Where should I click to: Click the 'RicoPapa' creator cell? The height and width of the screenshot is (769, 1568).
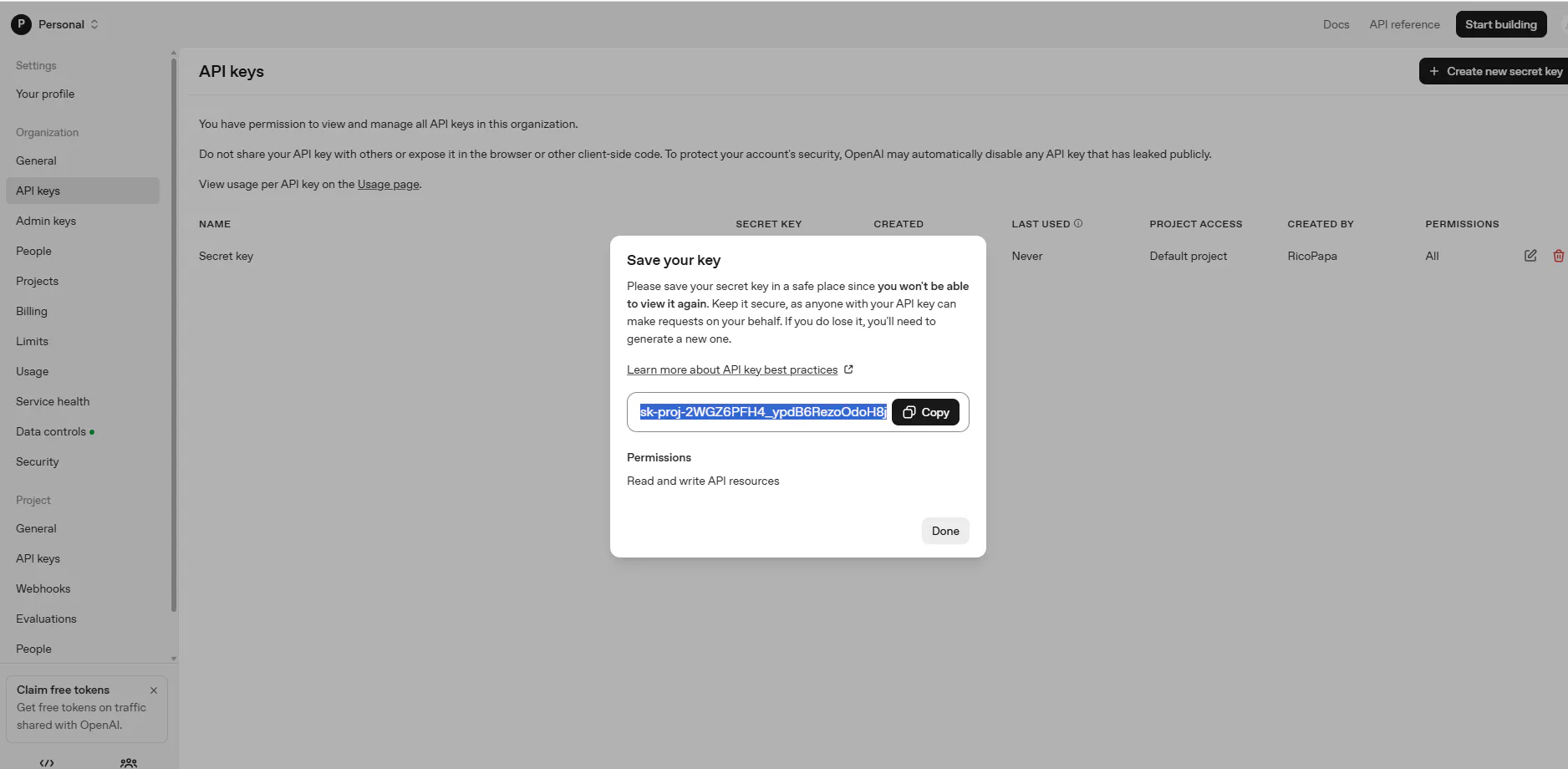1311,256
